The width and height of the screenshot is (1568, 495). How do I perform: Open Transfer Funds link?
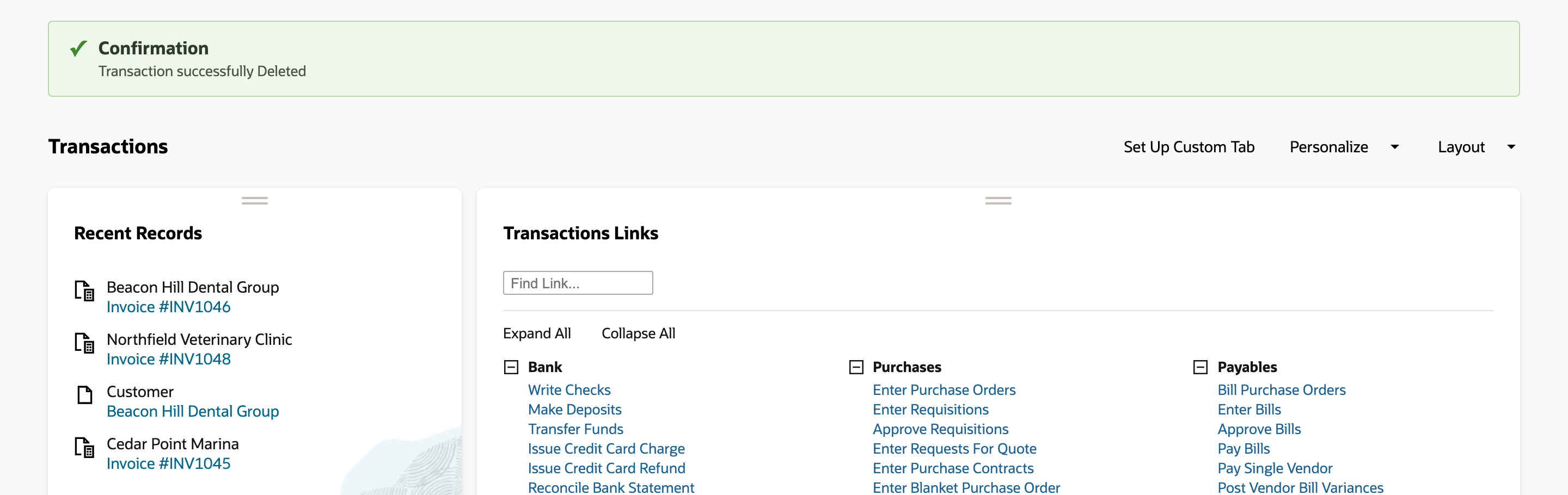click(x=576, y=429)
